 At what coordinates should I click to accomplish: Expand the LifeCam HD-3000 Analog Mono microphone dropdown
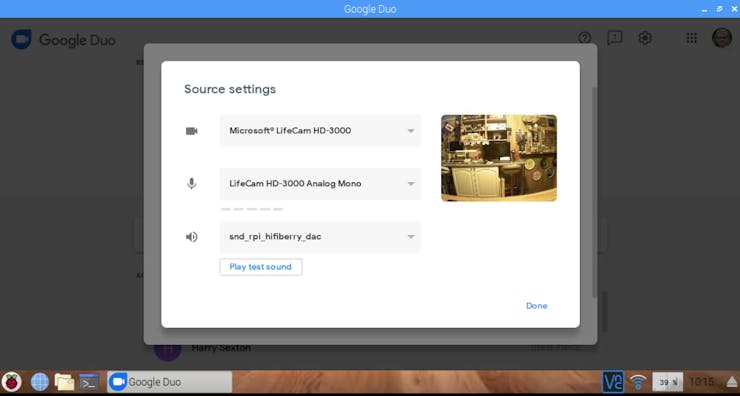[320, 184]
